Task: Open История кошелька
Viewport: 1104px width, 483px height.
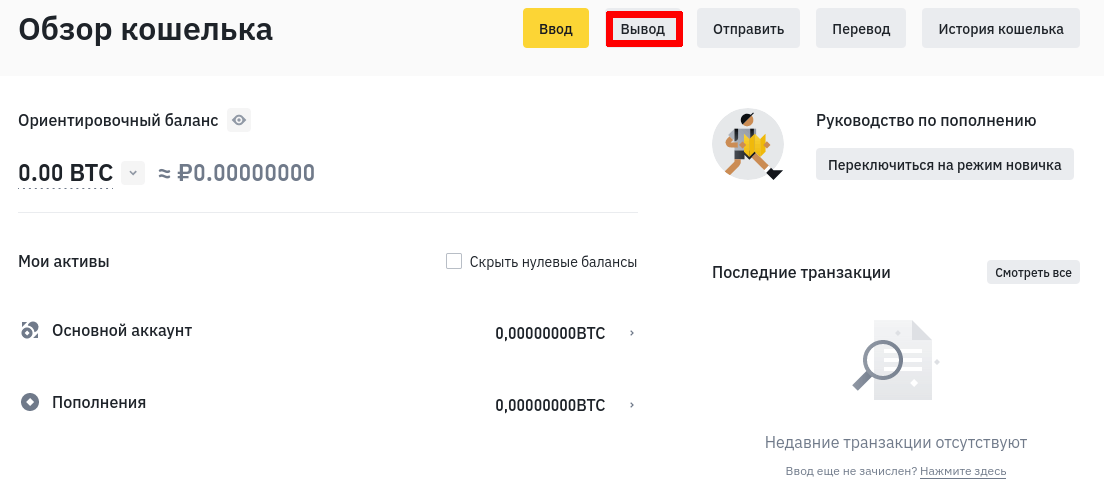Action: 1000,29
